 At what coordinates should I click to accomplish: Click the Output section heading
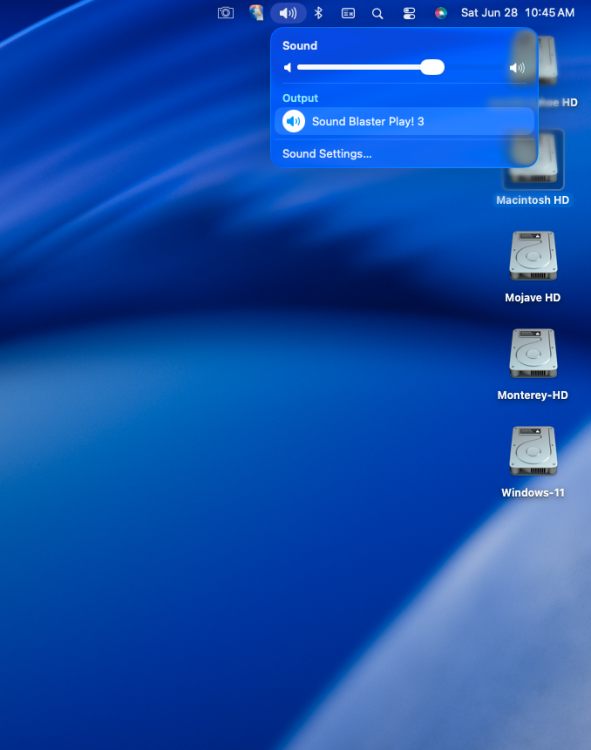point(300,98)
